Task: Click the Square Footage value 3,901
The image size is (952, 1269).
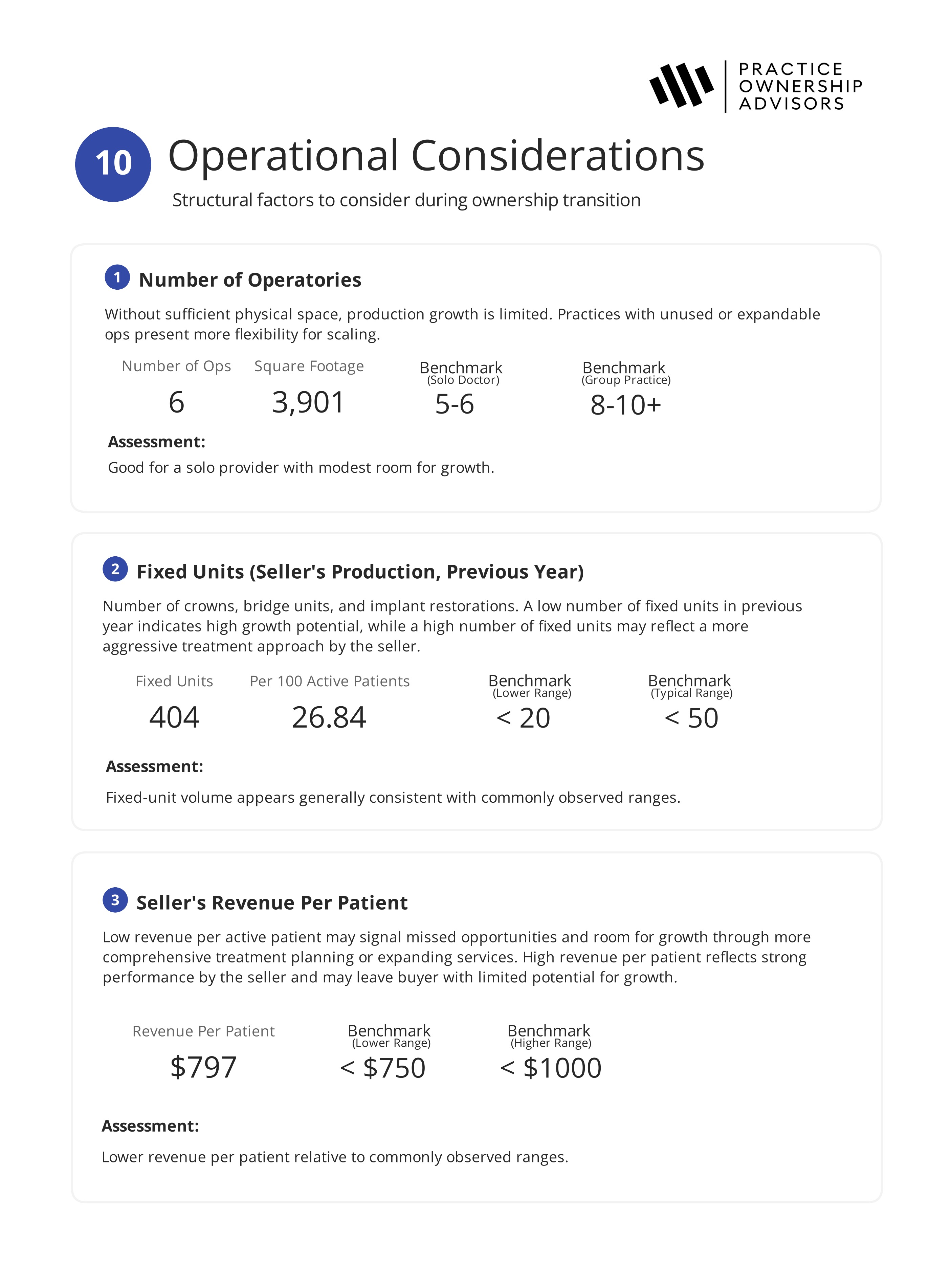Action: (308, 402)
